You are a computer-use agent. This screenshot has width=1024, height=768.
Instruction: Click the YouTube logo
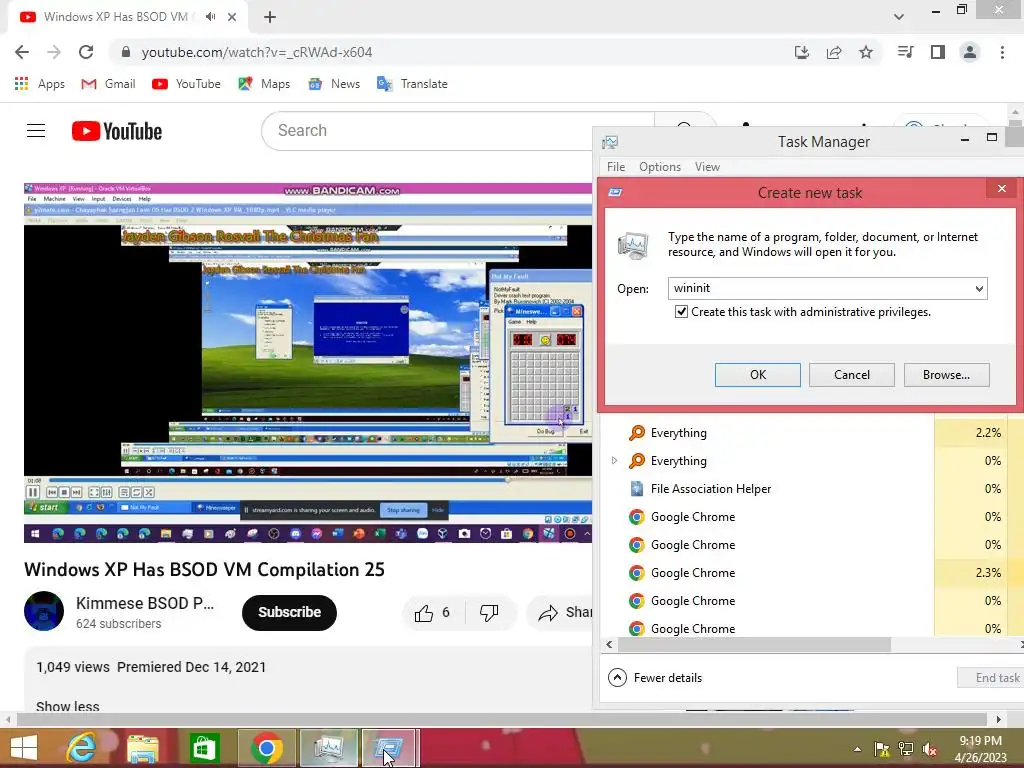click(x=117, y=131)
